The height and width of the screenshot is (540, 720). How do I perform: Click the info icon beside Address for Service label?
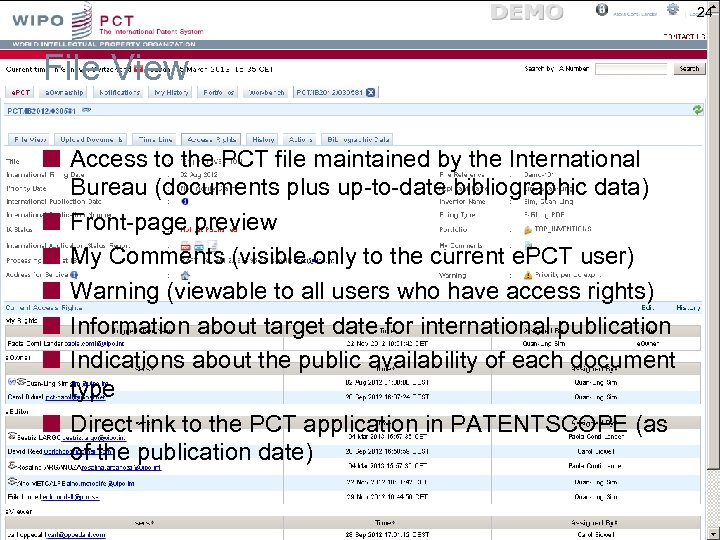click(x=74, y=275)
